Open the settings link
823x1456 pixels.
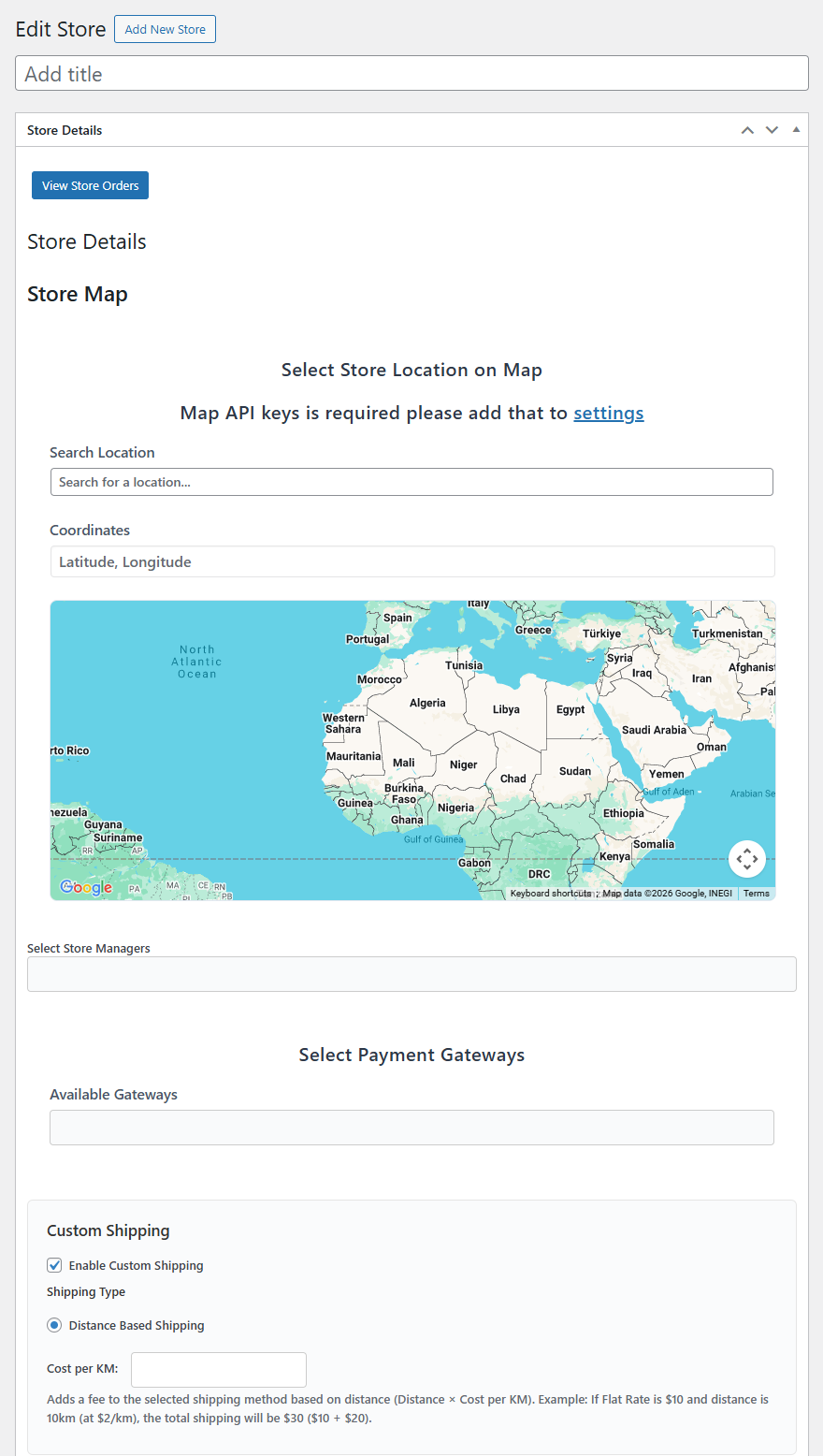click(608, 413)
